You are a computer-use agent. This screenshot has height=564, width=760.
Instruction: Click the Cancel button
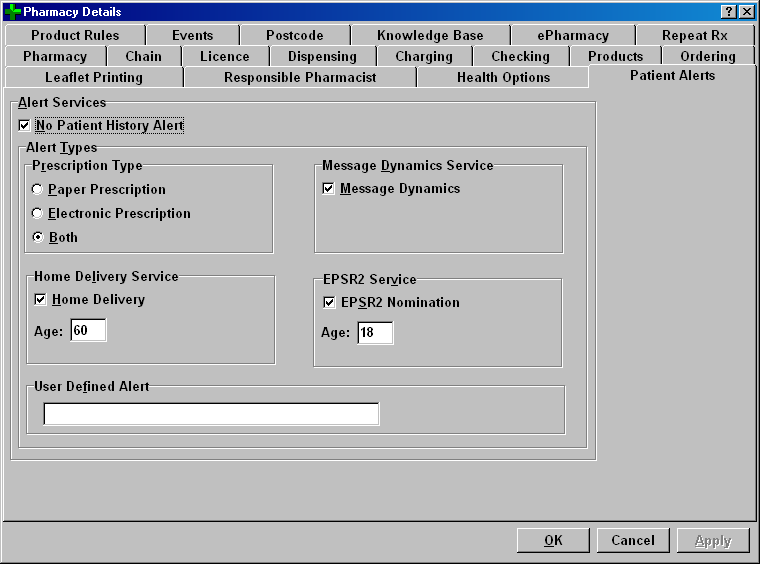pos(633,541)
